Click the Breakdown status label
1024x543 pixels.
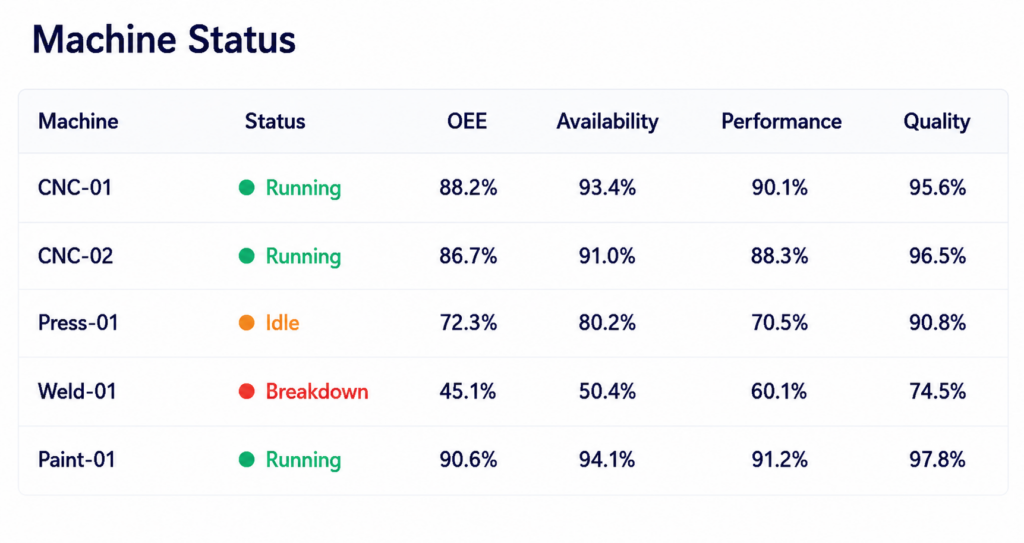317,391
